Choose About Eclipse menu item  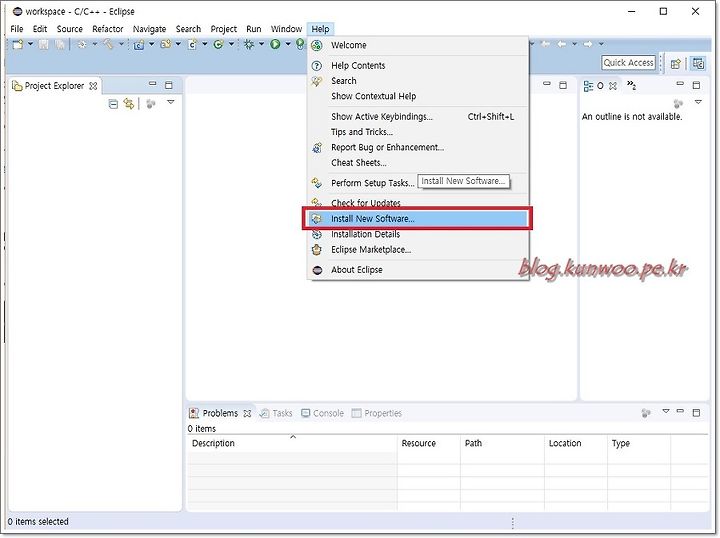417,270
